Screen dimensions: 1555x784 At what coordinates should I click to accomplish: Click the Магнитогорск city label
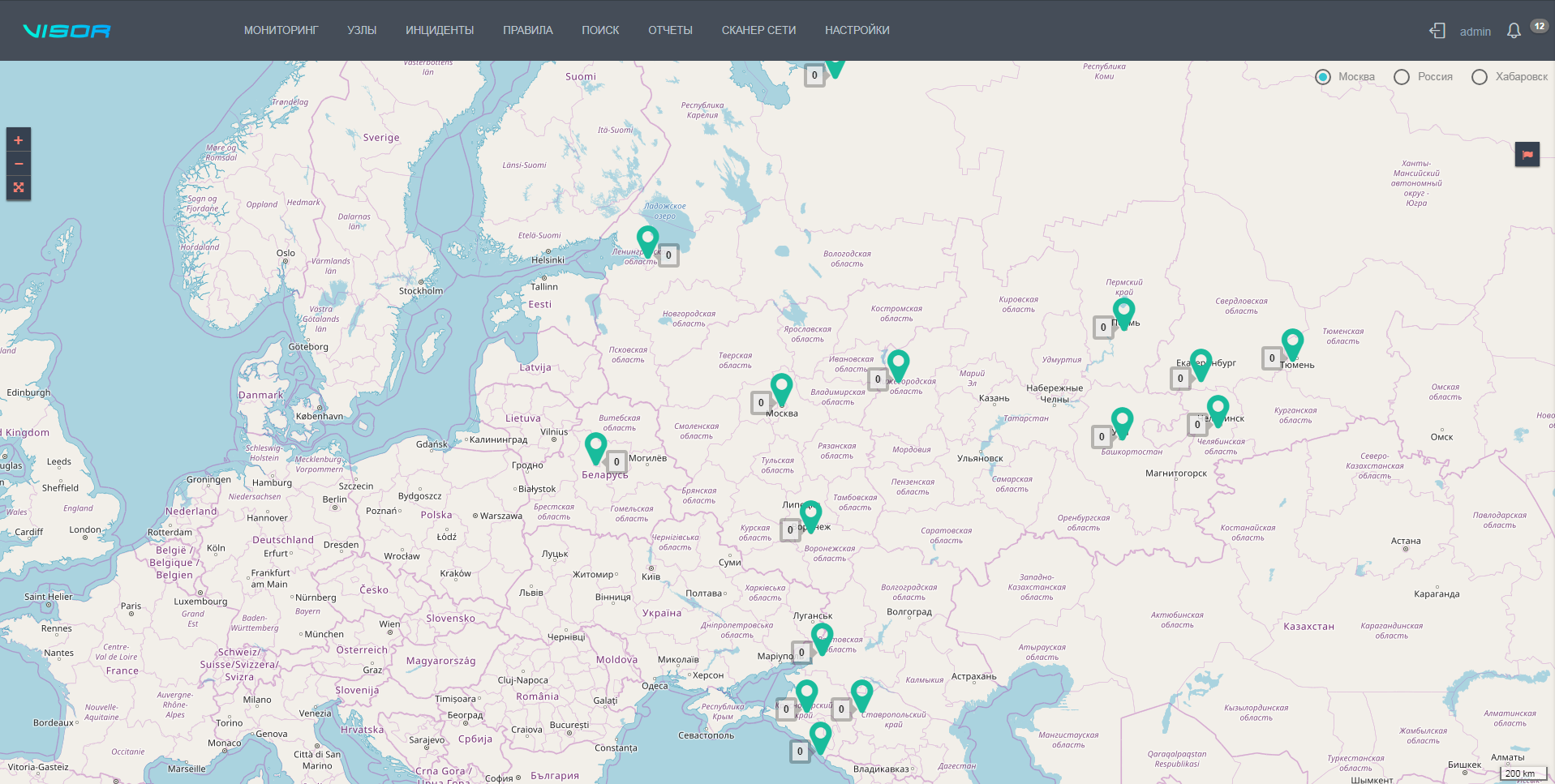[1176, 473]
